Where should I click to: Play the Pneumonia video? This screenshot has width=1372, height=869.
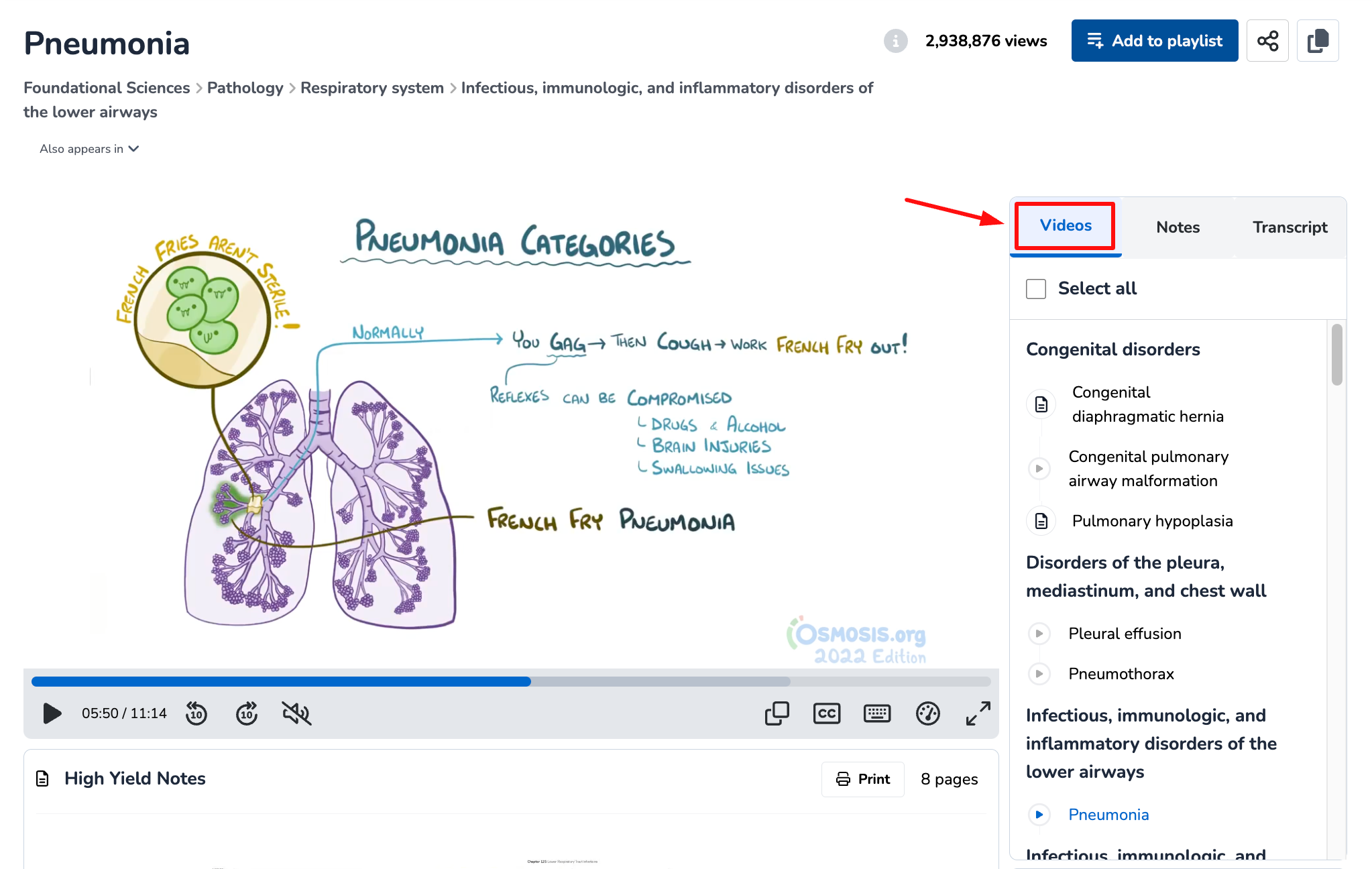[52, 713]
